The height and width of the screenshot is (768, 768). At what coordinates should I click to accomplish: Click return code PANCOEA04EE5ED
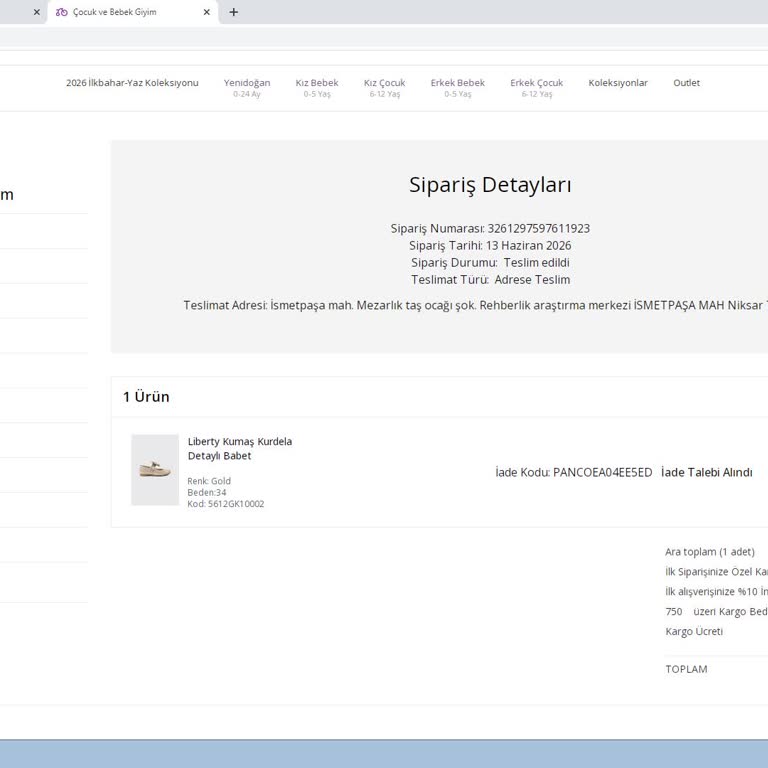602,473
